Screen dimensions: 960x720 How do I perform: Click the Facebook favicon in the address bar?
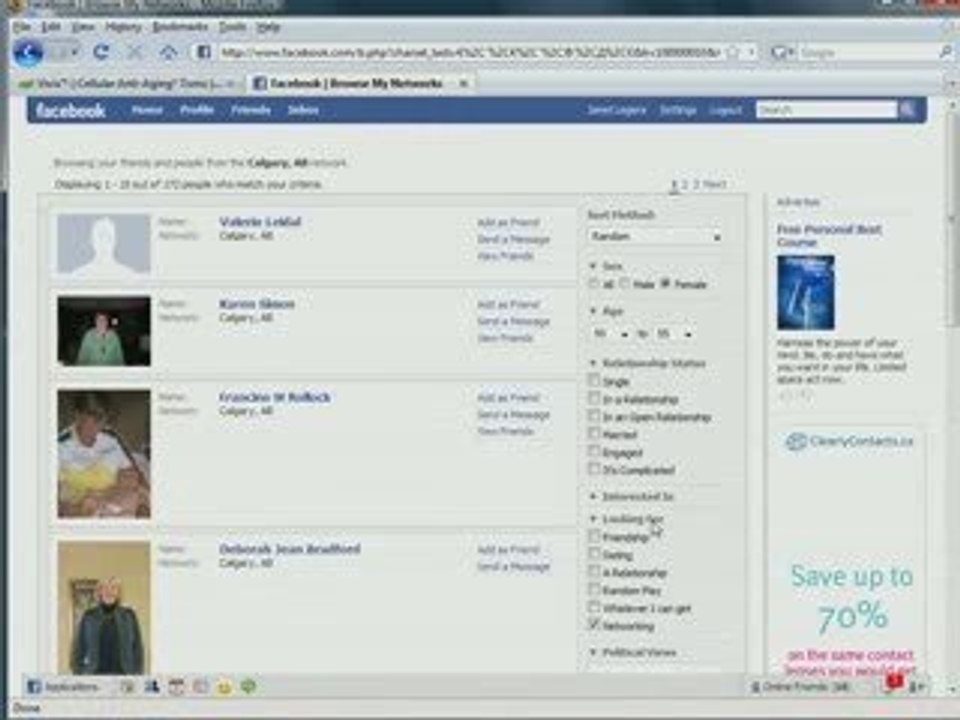(203, 52)
